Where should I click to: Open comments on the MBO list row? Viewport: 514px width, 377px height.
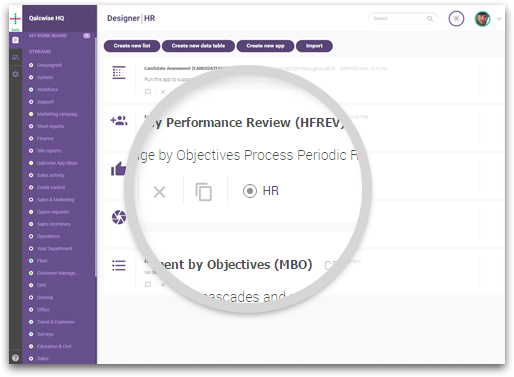point(148,284)
